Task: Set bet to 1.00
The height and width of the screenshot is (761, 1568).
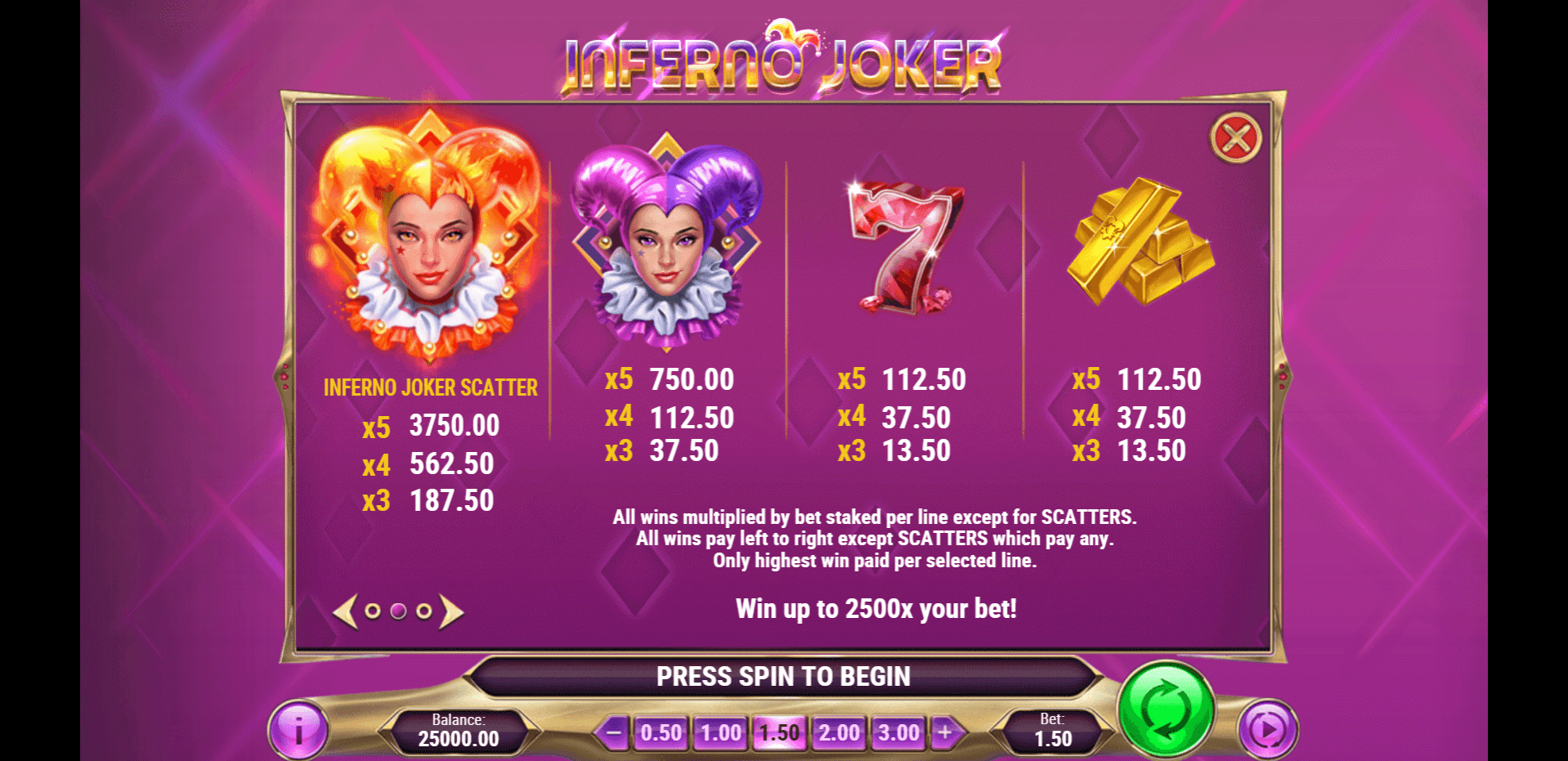Action: click(x=720, y=732)
